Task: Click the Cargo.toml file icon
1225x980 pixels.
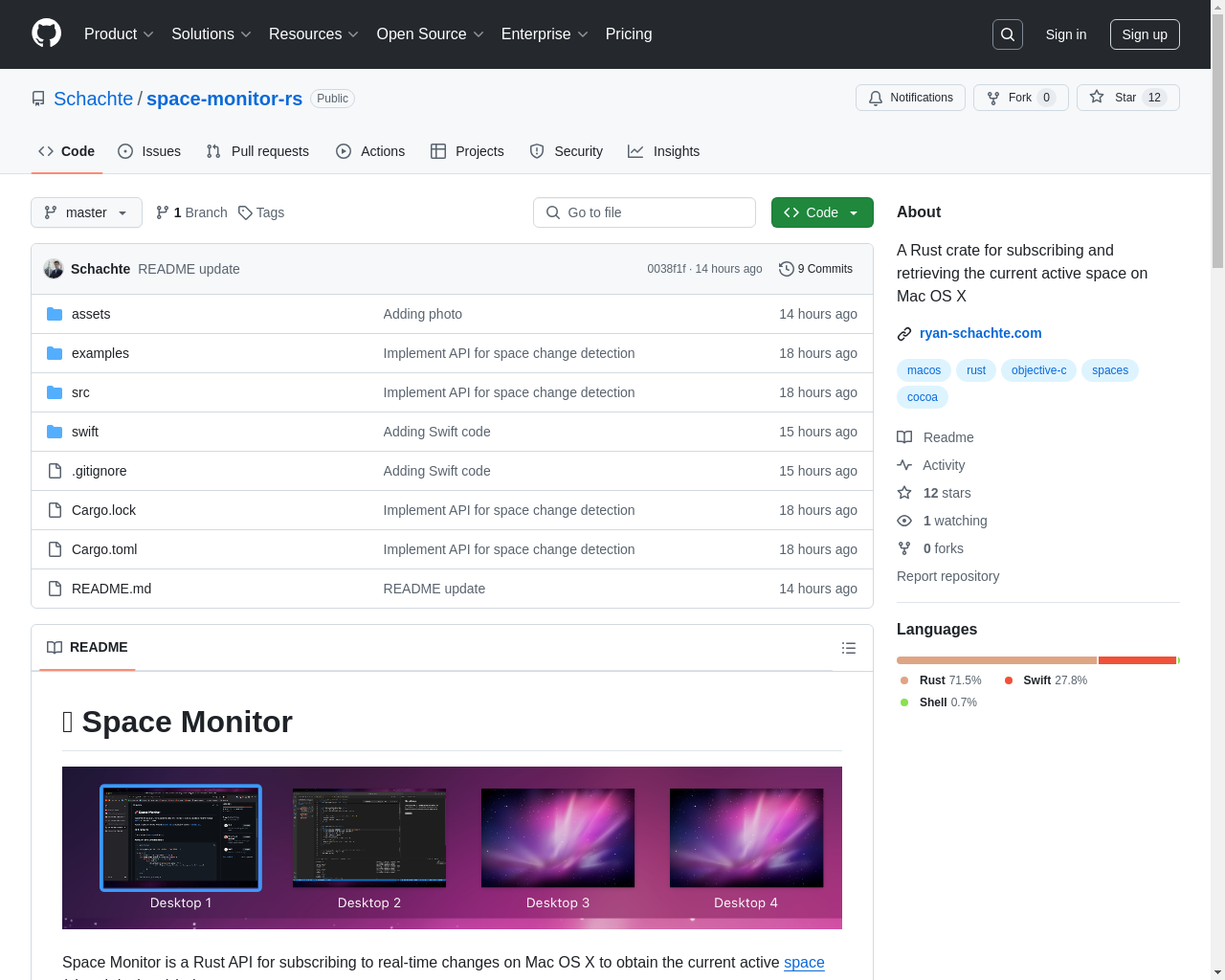Action: [55, 549]
